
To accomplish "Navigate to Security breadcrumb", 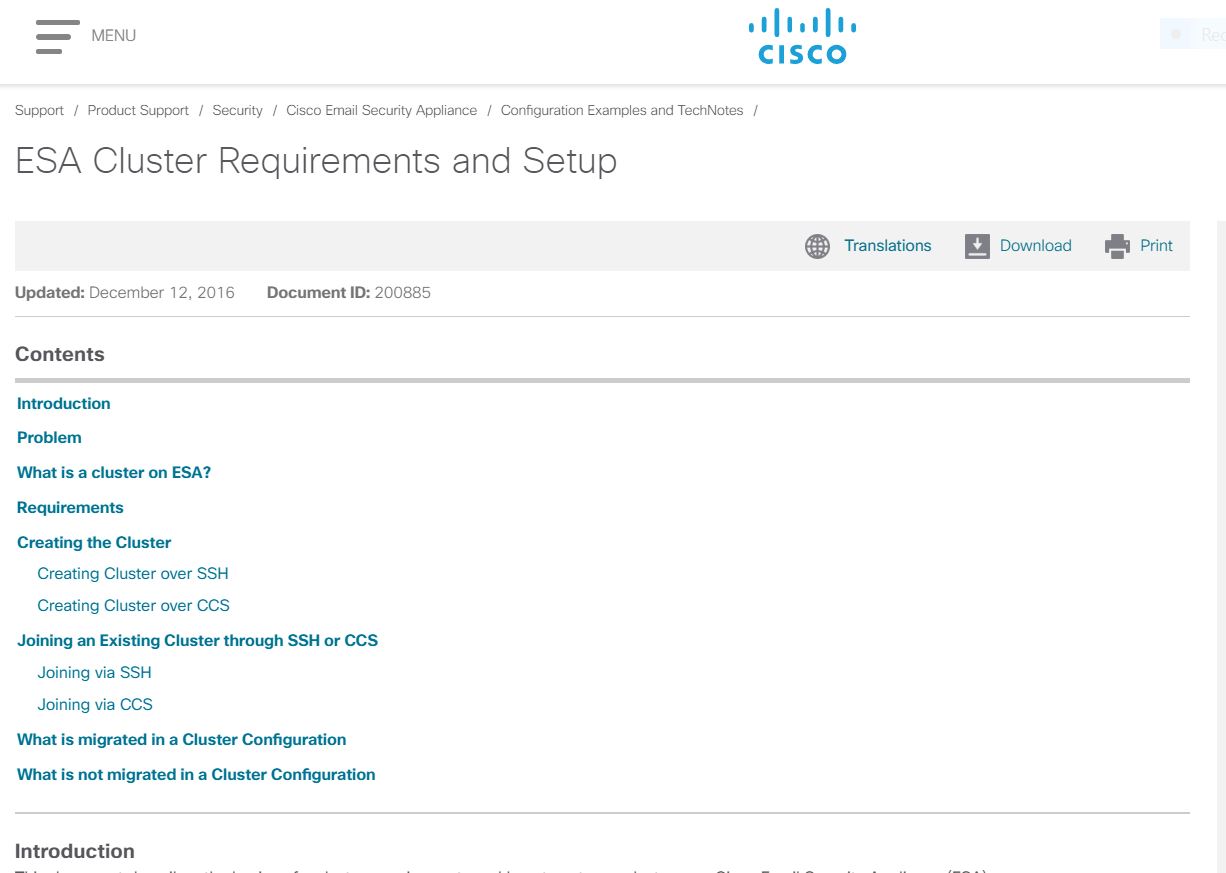I will coord(237,111).
